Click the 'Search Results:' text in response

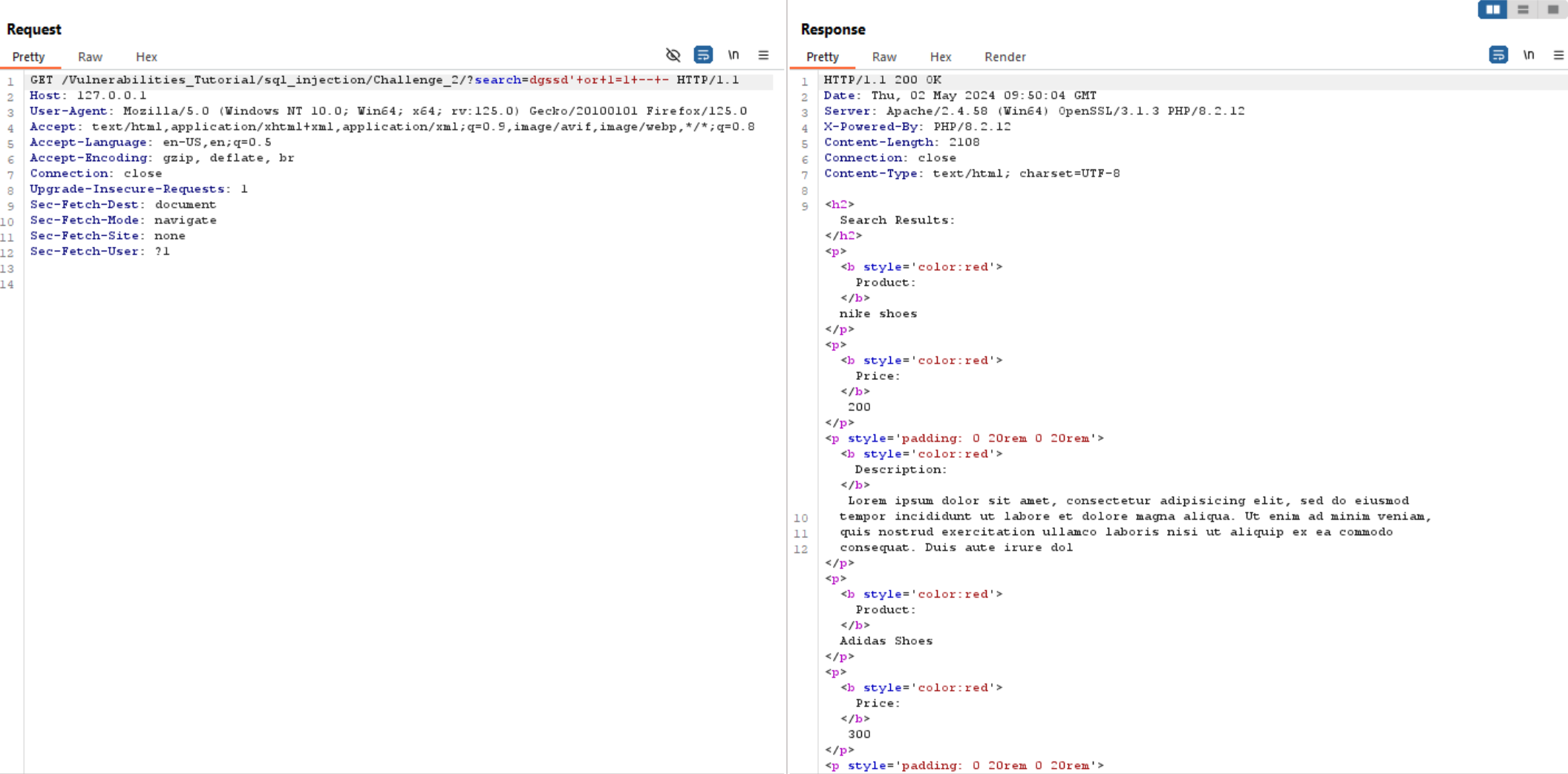(x=897, y=220)
